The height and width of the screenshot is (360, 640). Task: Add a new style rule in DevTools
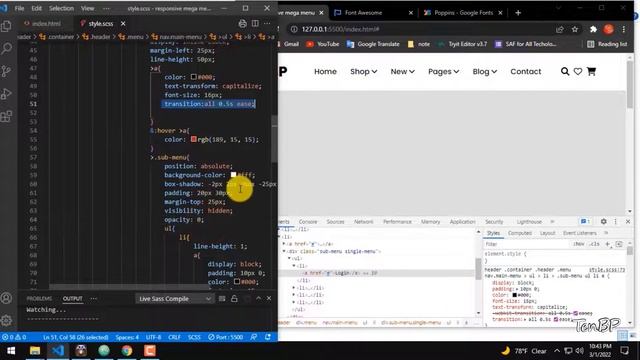pyautogui.click(x=607, y=244)
